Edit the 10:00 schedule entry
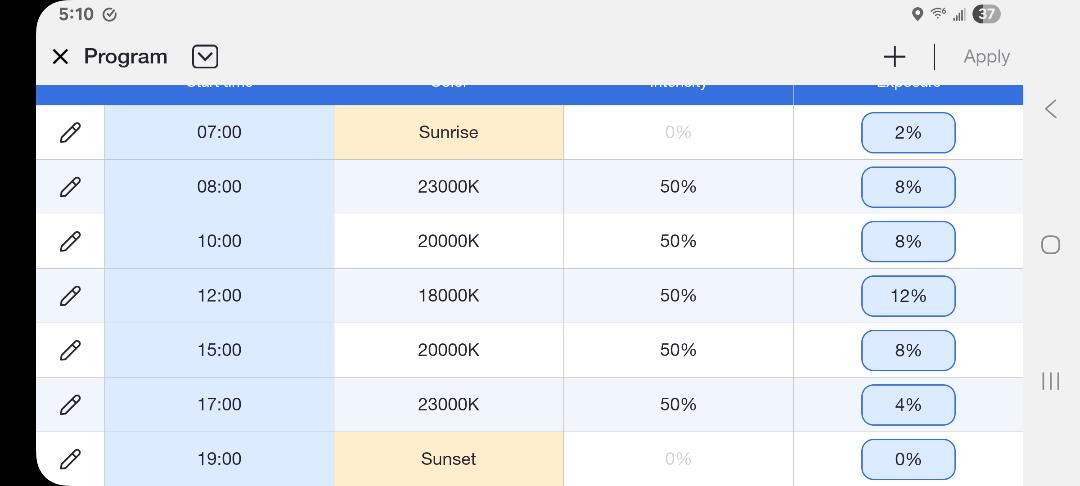The image size is (1080, 486). tap(70, 241)
